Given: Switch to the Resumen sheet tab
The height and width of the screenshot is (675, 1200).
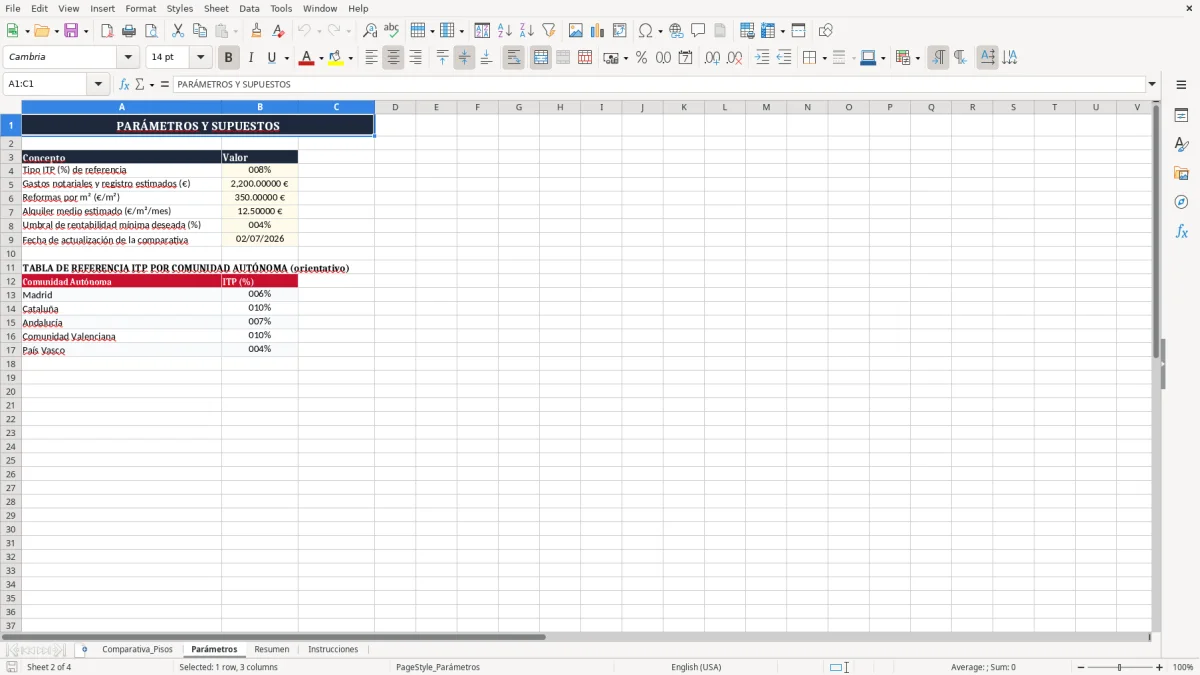Looking at the screenshot, I should click(272, 649).
